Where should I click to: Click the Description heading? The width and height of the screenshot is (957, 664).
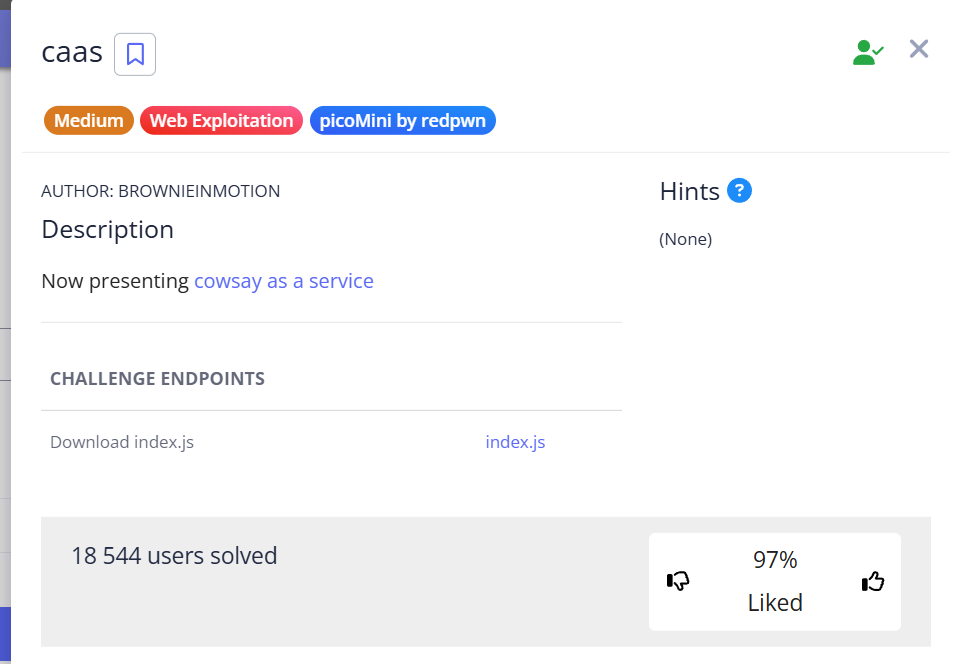tap(108, 229)
